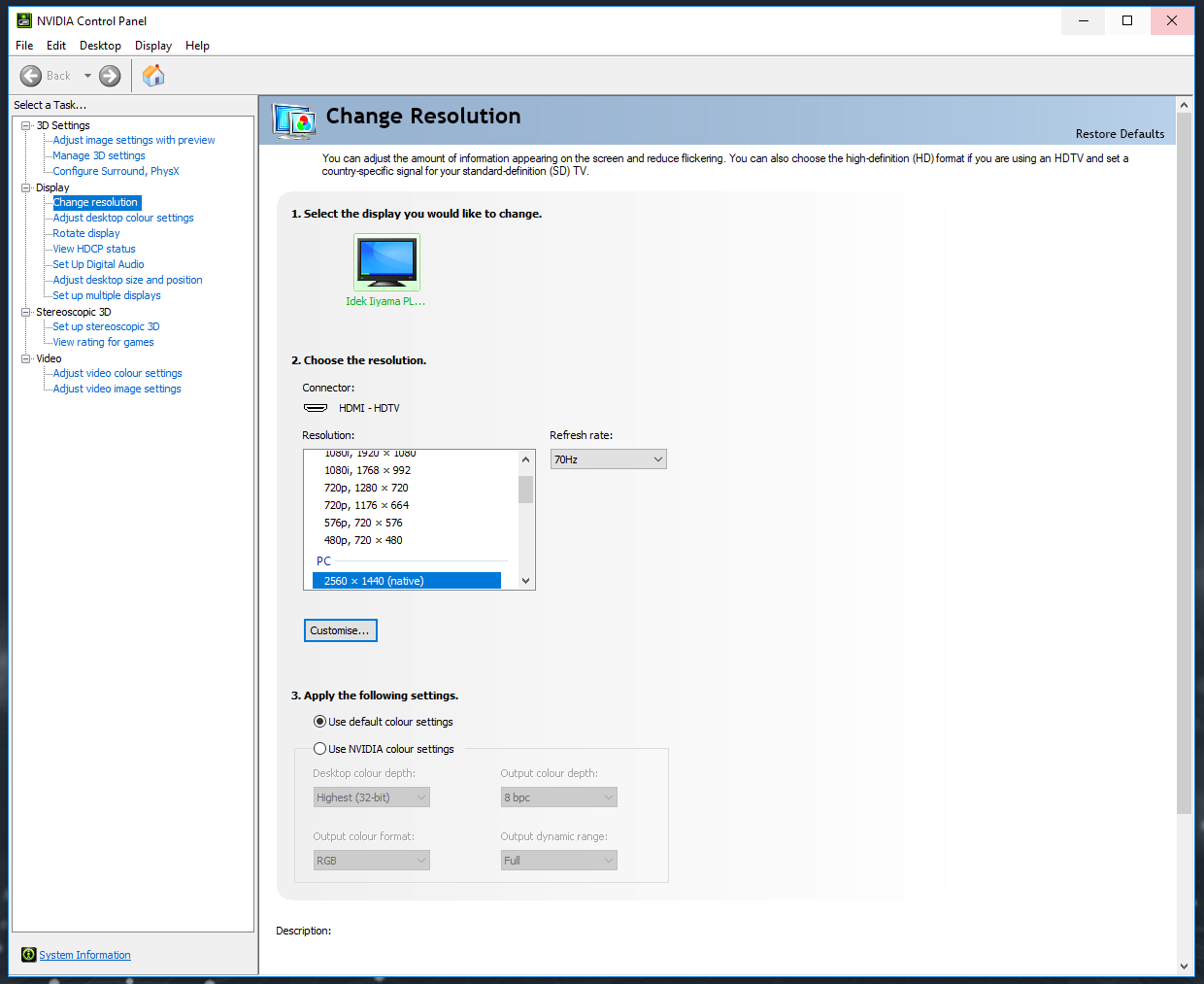Select the Idek Iiyama monitor icon

[x=386, y=262]
